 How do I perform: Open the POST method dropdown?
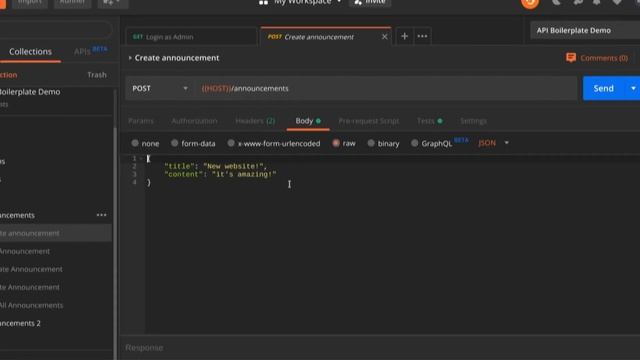160,88
